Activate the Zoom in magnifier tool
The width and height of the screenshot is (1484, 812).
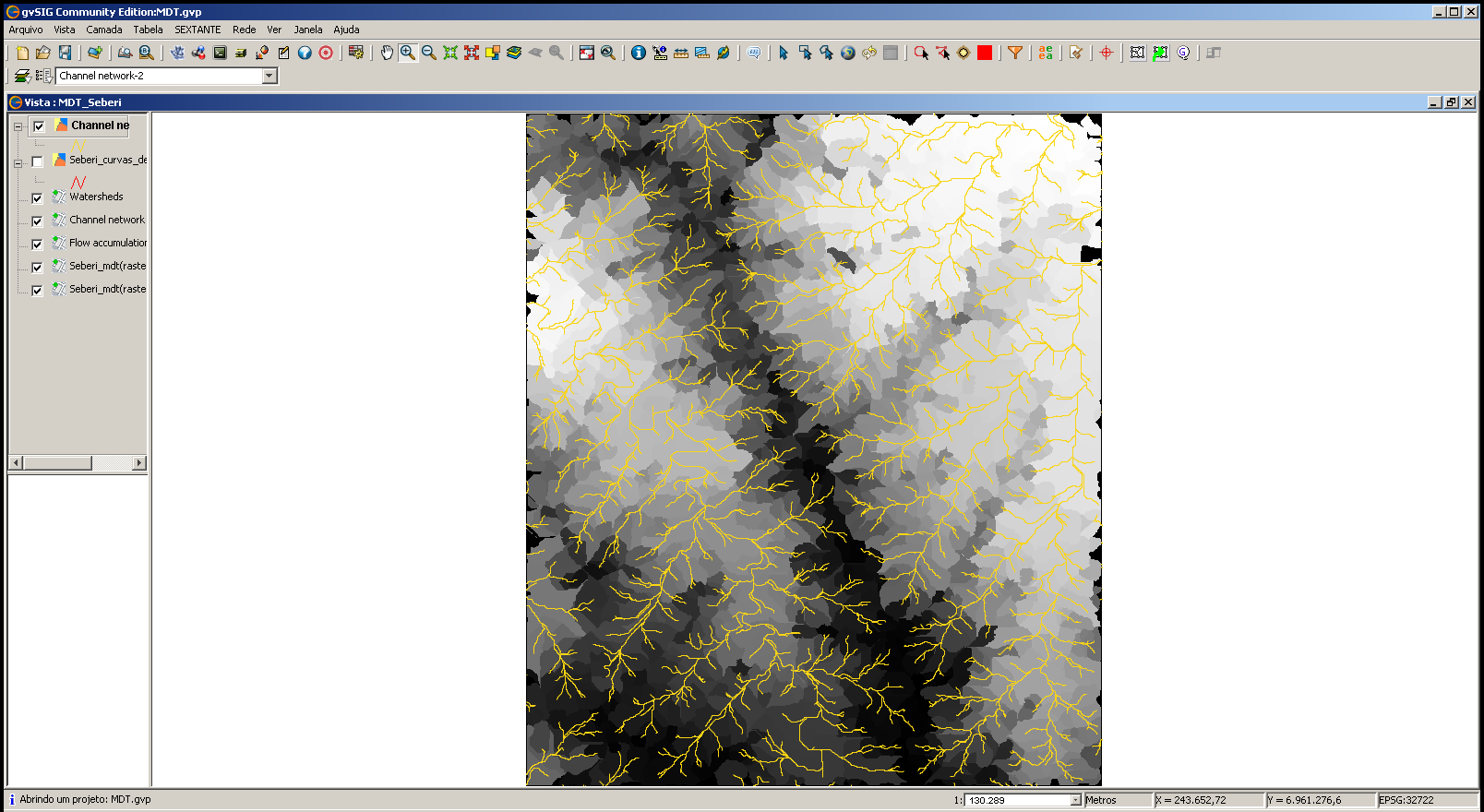coord(408,53)
